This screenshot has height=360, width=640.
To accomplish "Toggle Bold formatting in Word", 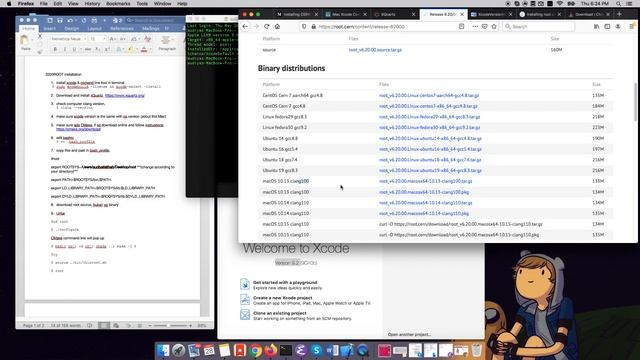I will click(55, 49).
